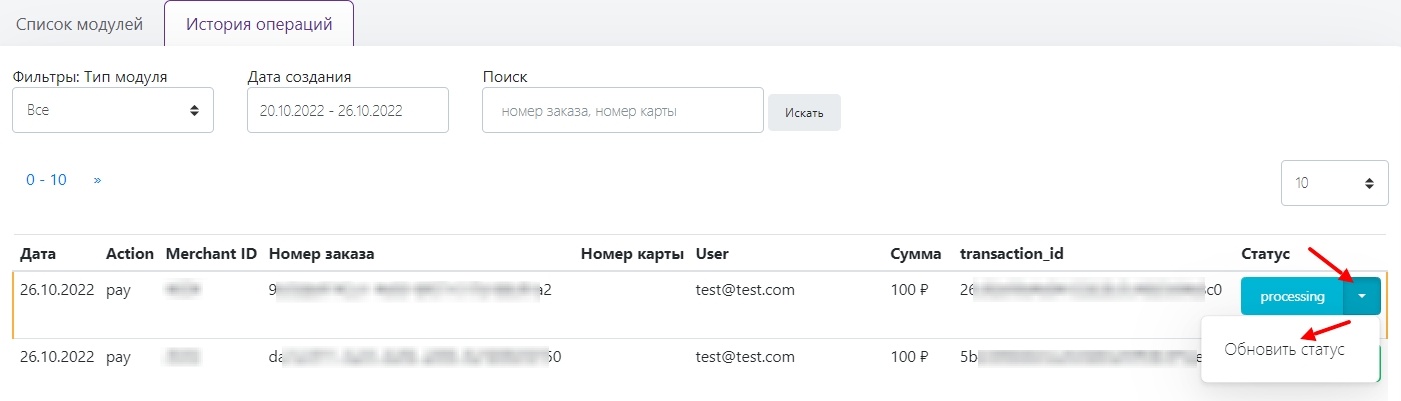
Task: Click the Merchant ID column header
Action: (211, 254)
